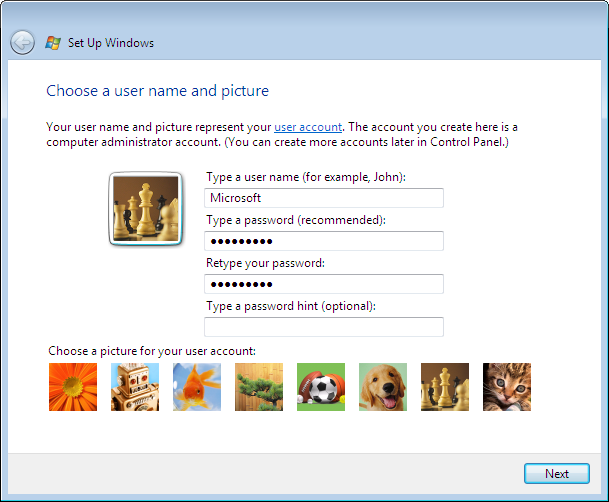Click into the password field
This screenshot has width=609, height=502.
[x=324, y=241]
